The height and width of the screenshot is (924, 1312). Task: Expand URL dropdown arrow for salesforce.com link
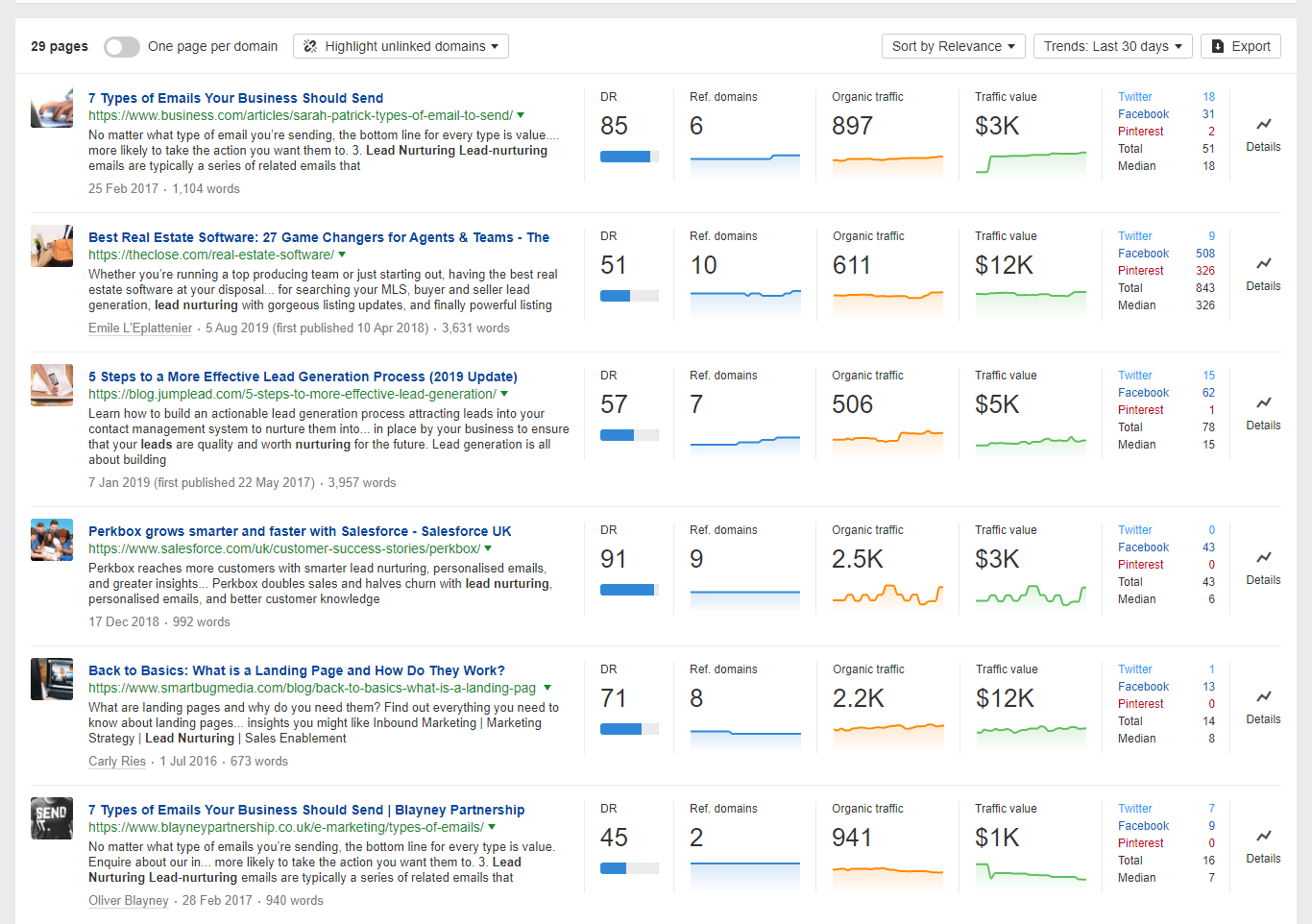point(488,549)
